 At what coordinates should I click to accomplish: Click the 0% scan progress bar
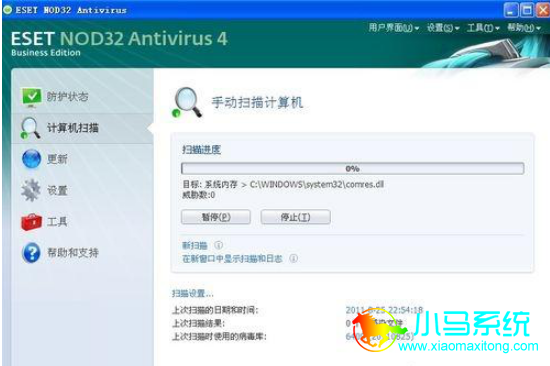(x=353, y=168)
